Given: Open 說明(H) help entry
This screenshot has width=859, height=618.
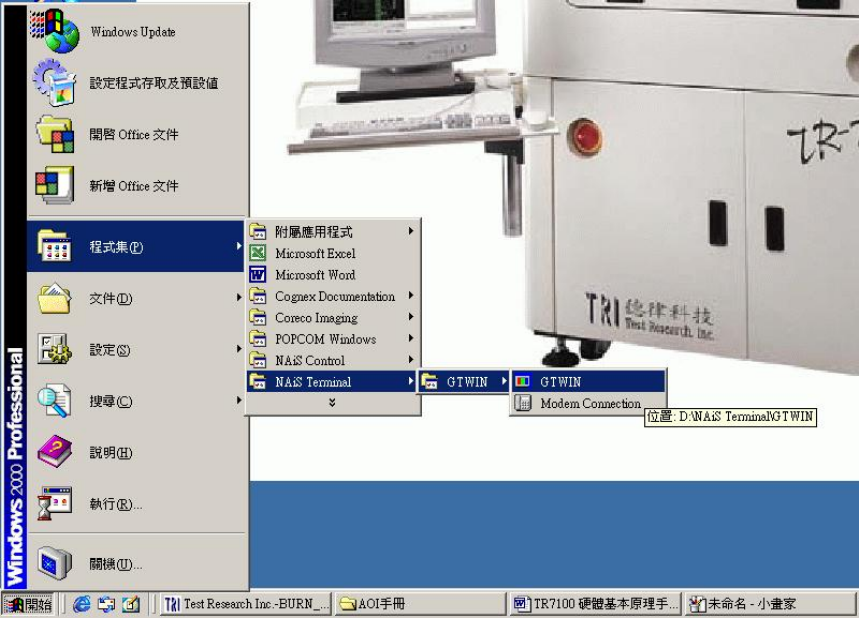Looking at the screenshot, I should (x=135, y=453).
